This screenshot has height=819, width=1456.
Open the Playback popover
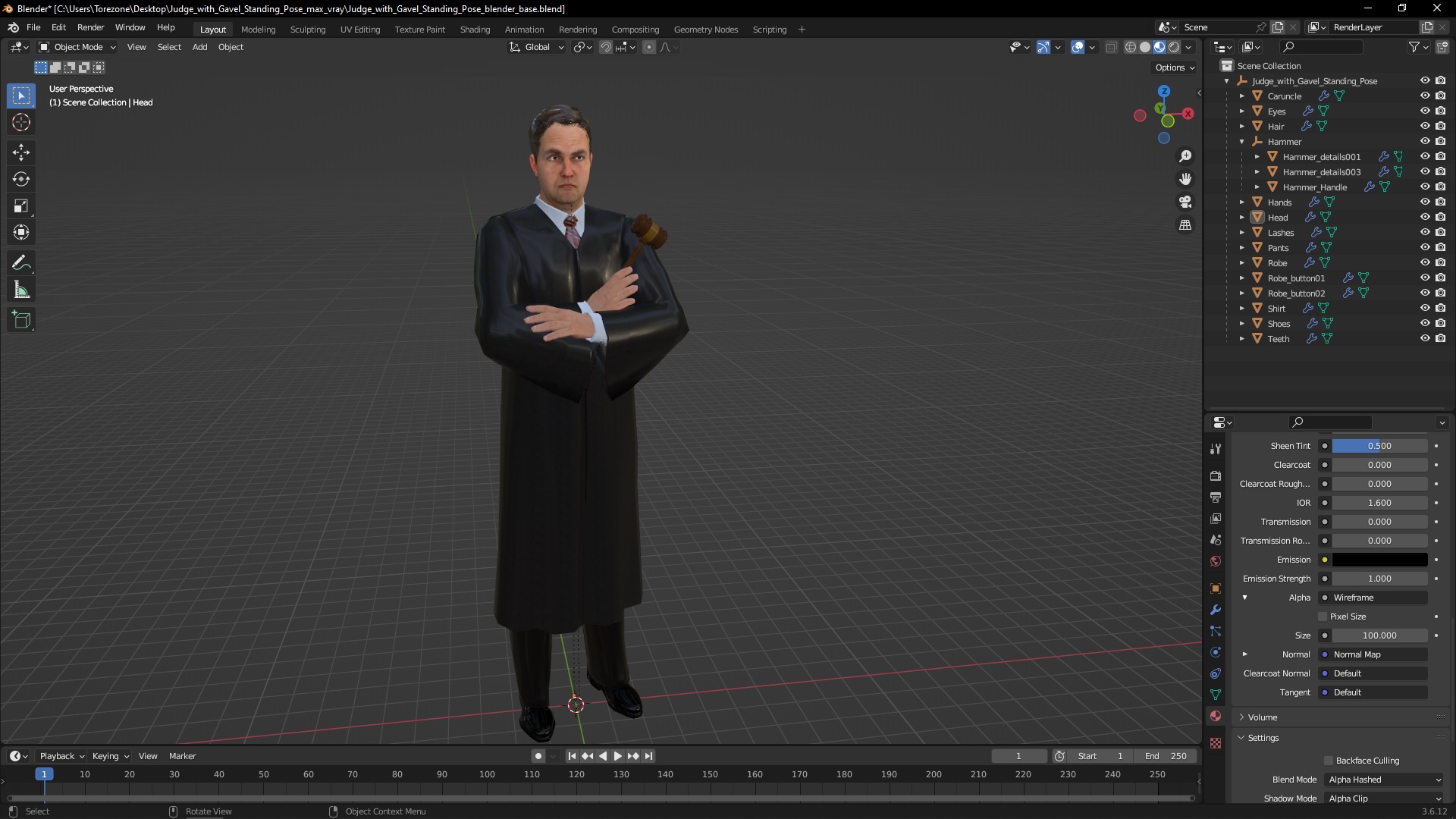pyautogui.click(x=61, y=756)
